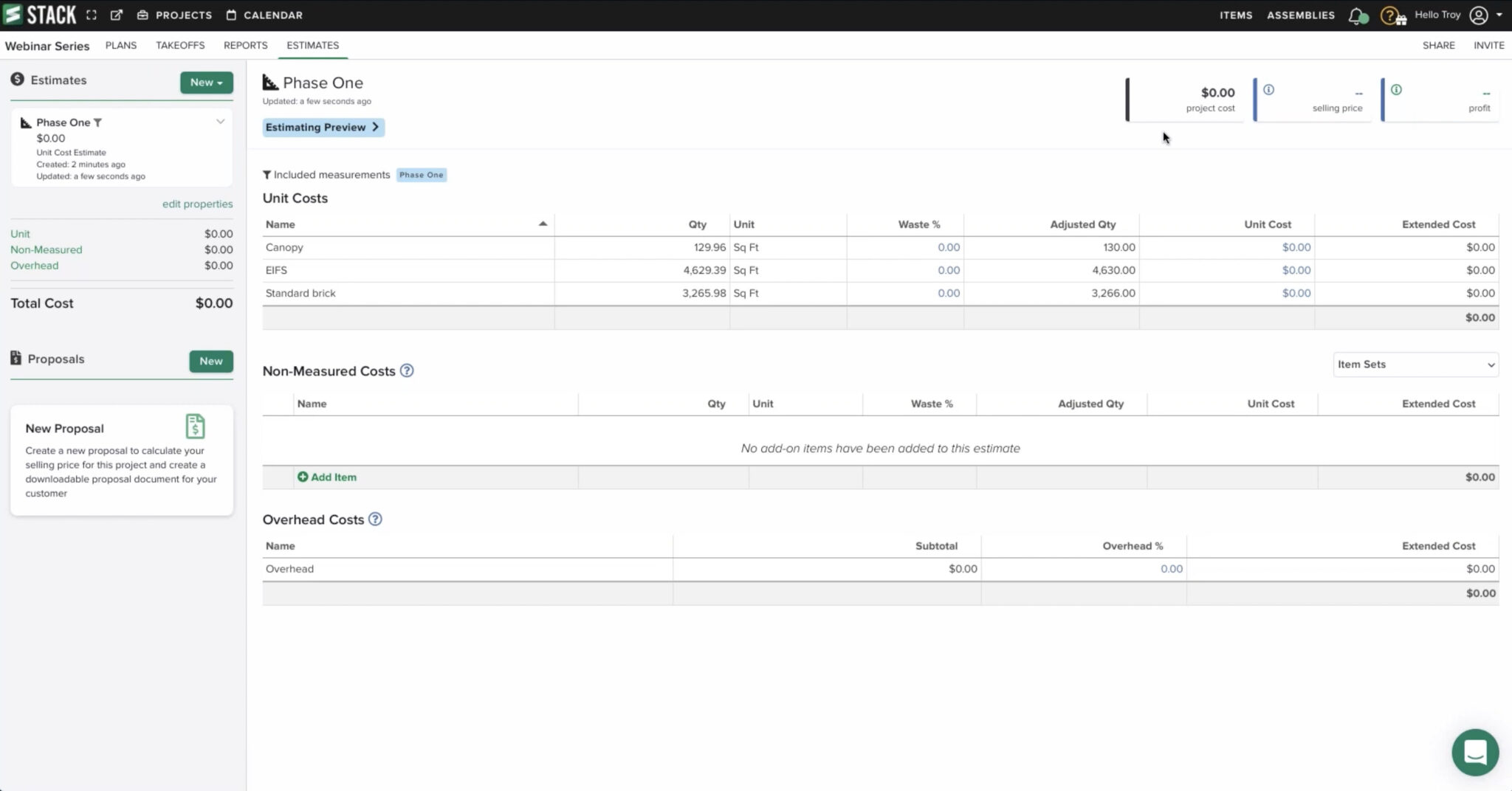Screen dimensions: 1512x791
Task: Click the profit info icon
Action: pos(1396,90)
